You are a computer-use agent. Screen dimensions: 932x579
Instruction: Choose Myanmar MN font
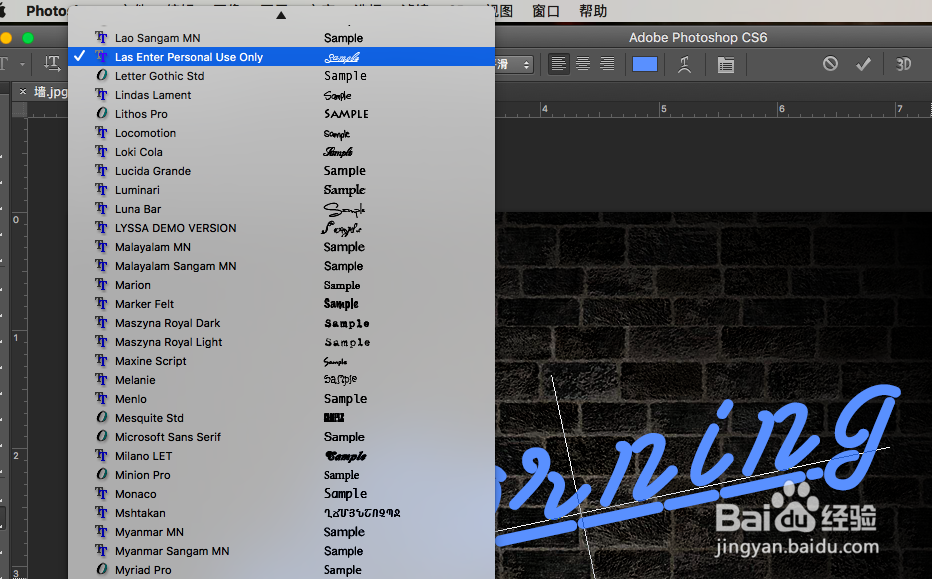pyautogui.click(x=282, y=533)
